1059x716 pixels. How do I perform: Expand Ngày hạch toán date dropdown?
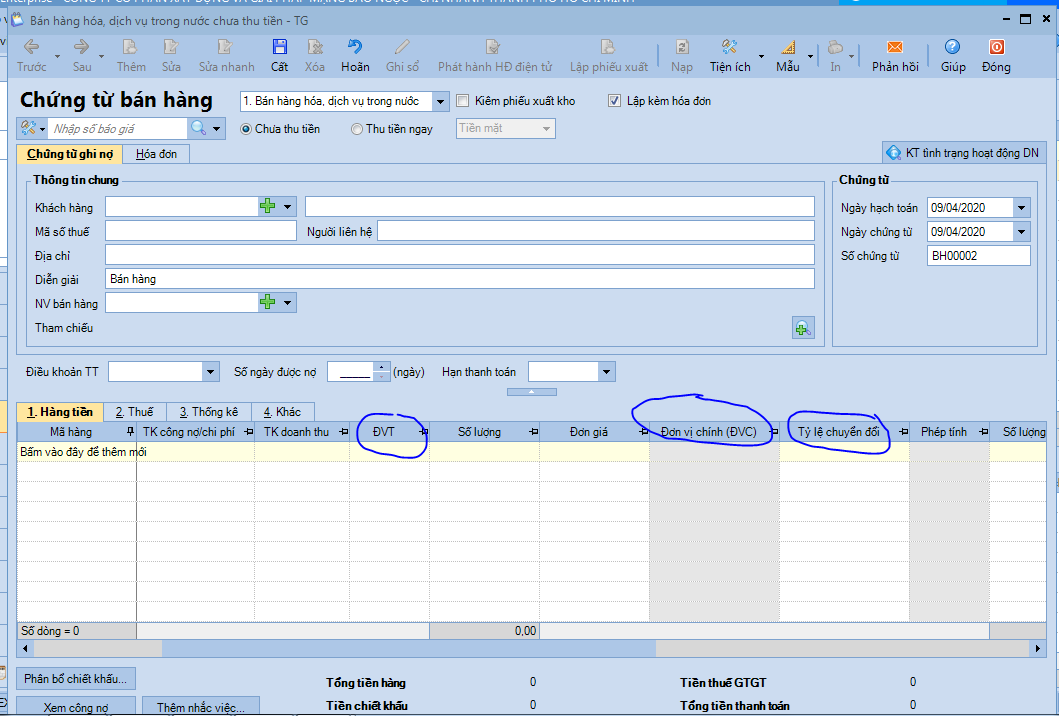pyautogui.click(x=1021, y=208)
